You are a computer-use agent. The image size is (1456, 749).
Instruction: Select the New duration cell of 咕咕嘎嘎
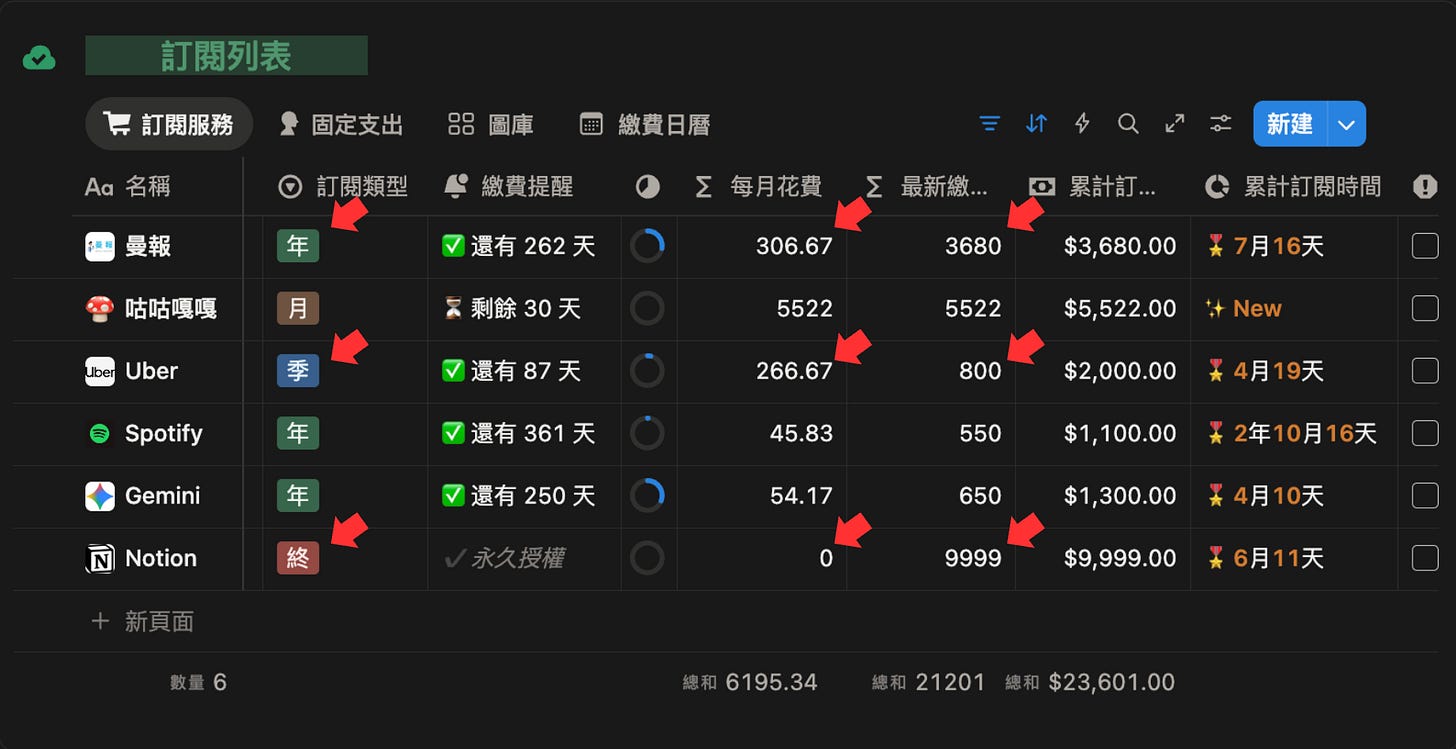pos(1294,308)
